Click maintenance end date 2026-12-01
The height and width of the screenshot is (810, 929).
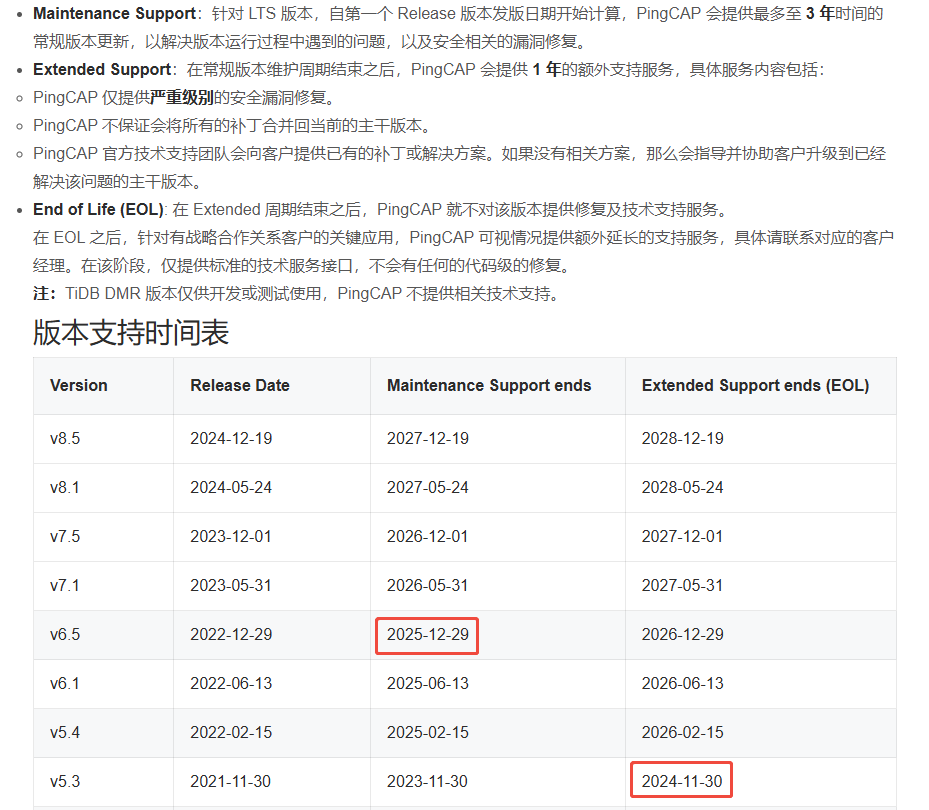(427, 537)
